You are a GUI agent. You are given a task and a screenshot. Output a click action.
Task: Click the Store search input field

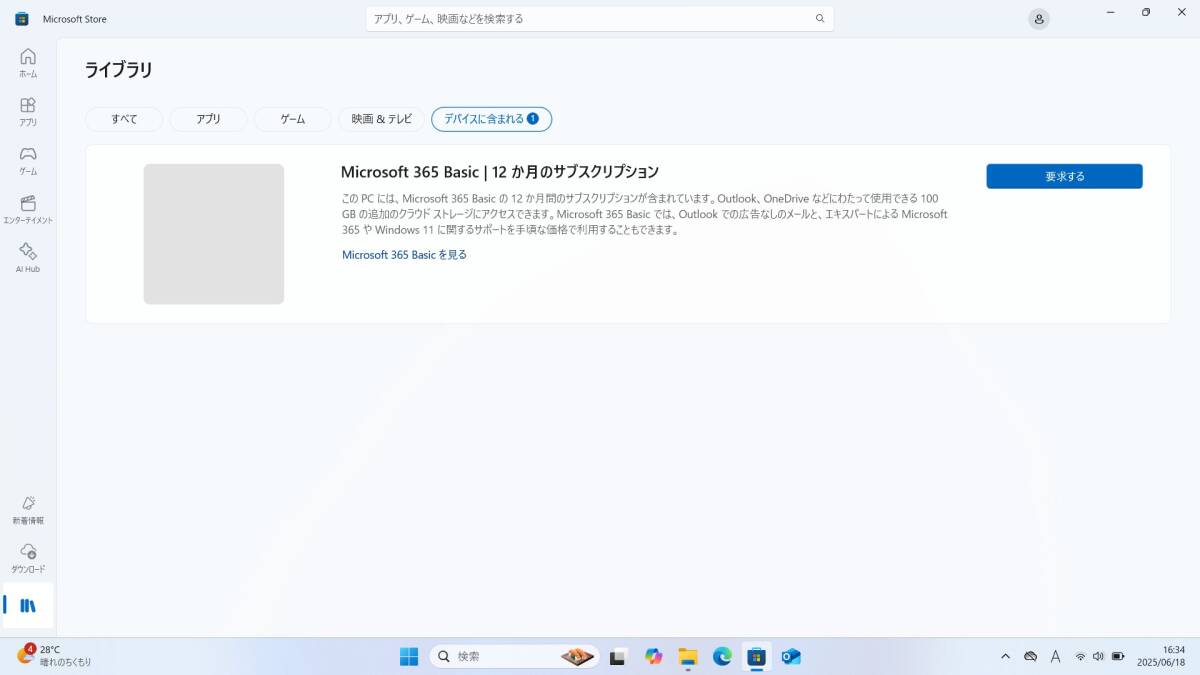(x=600, y=18)
